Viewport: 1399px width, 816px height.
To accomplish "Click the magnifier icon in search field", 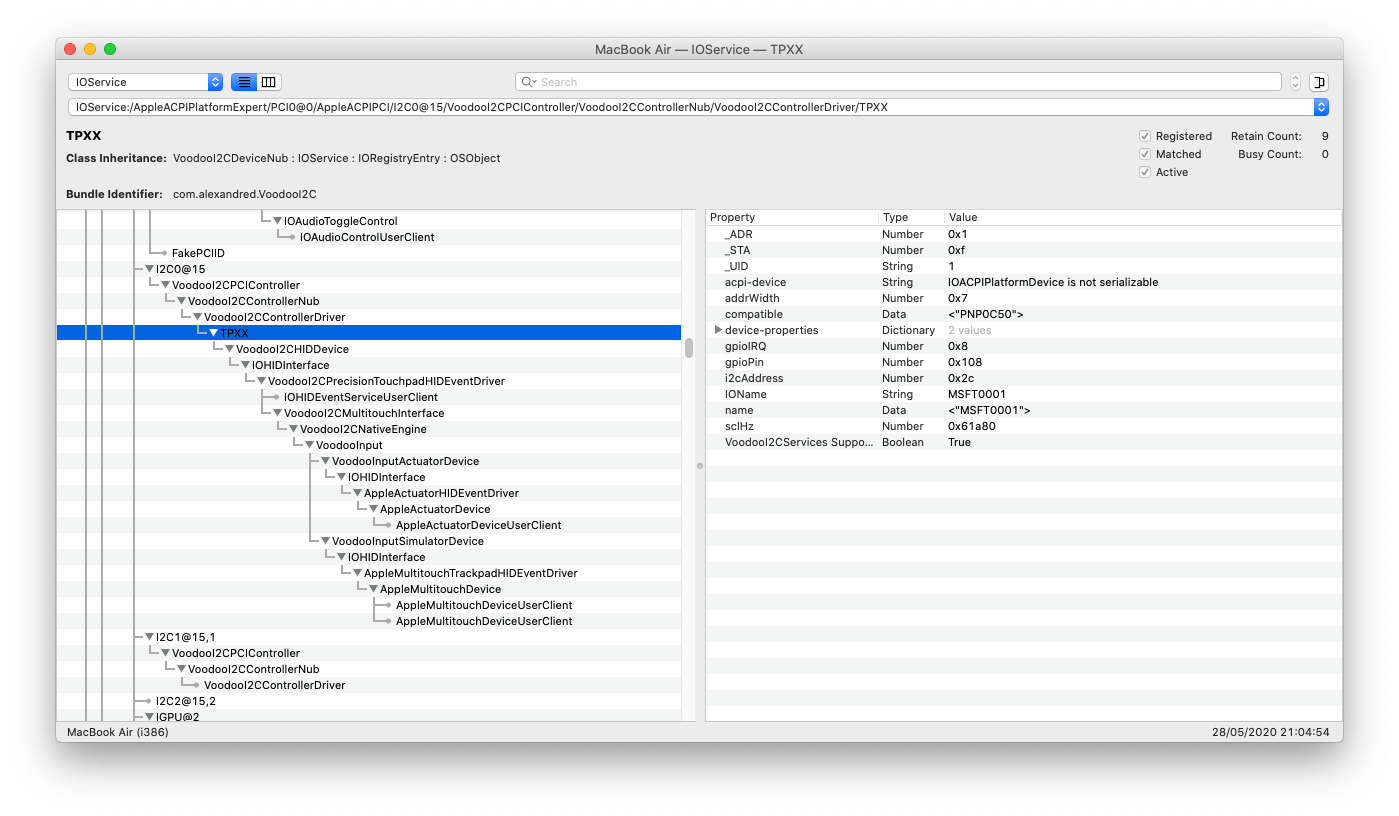I will [x=528, y=82].
